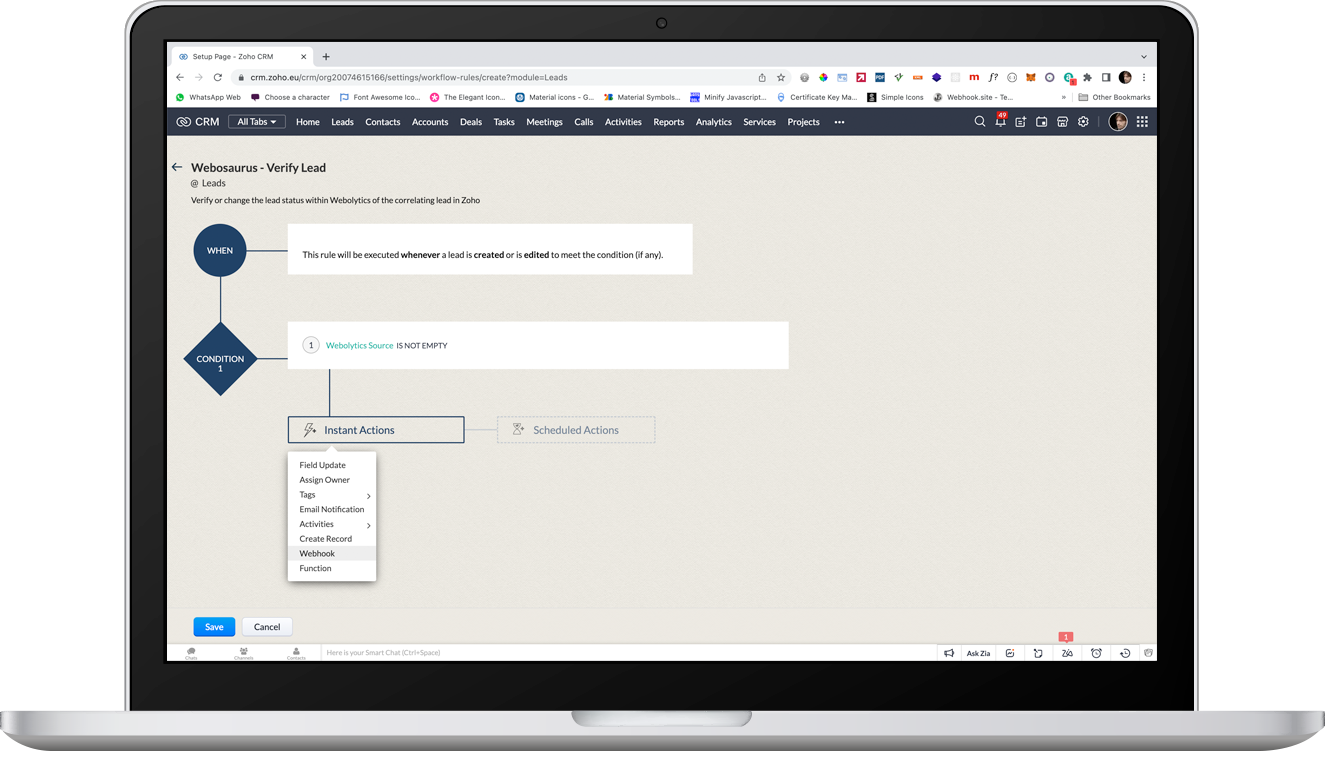This screenshot has width=1325, height=780.
Task: Open the Setup settings gear icon
Action: (x=1084, y=121)
